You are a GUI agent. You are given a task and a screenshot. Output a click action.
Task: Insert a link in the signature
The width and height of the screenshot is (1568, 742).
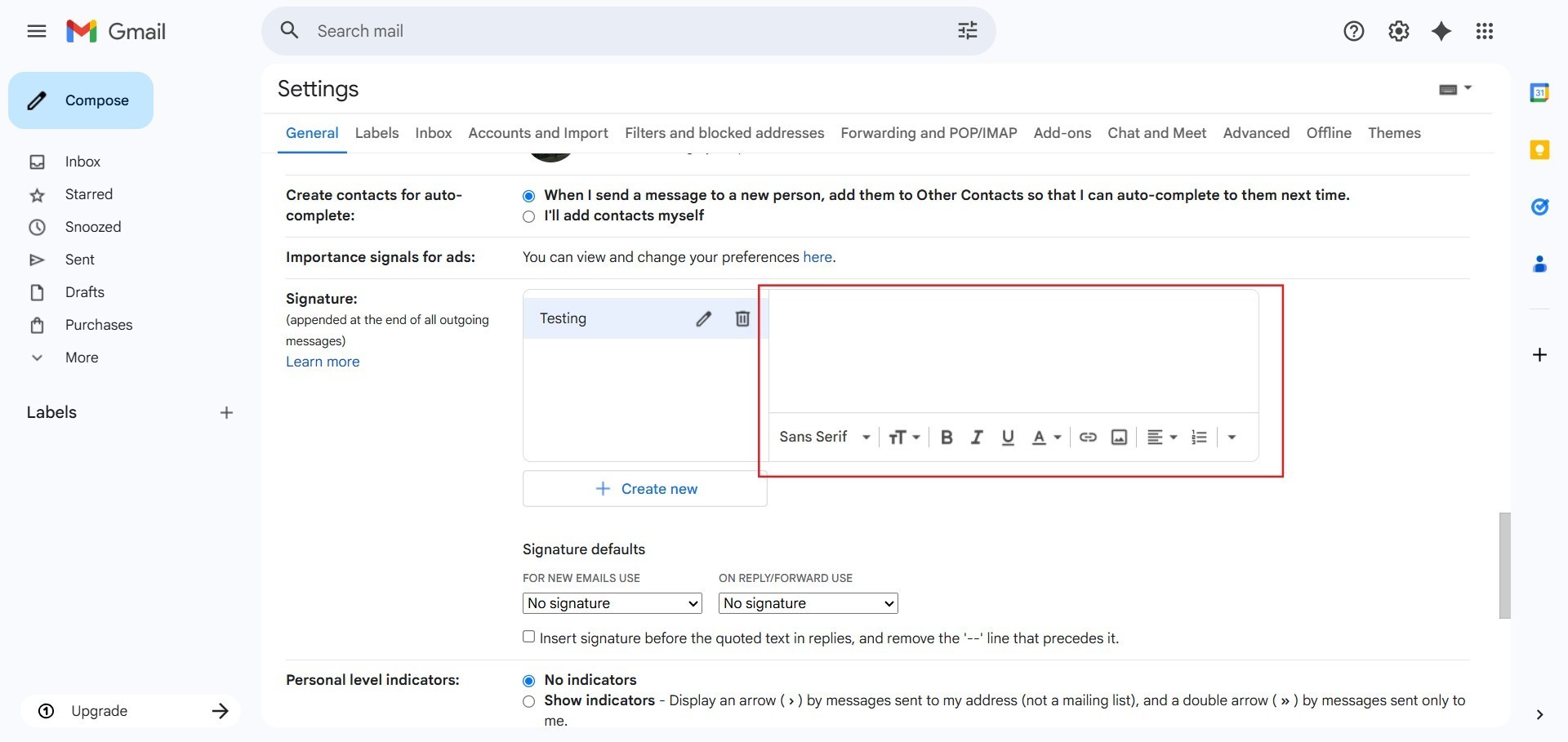(x=1088, y=438)
